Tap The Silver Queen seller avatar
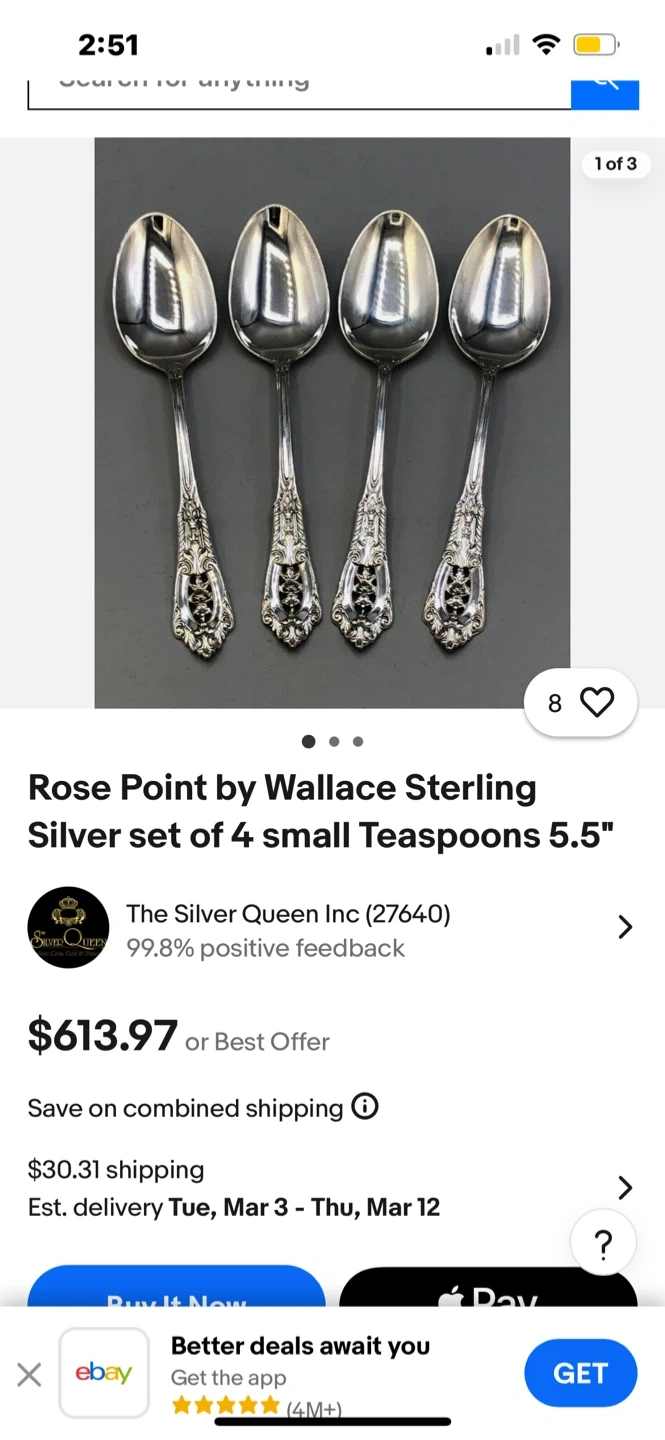Screen dimensions: 665x1440 pos(68,928)
